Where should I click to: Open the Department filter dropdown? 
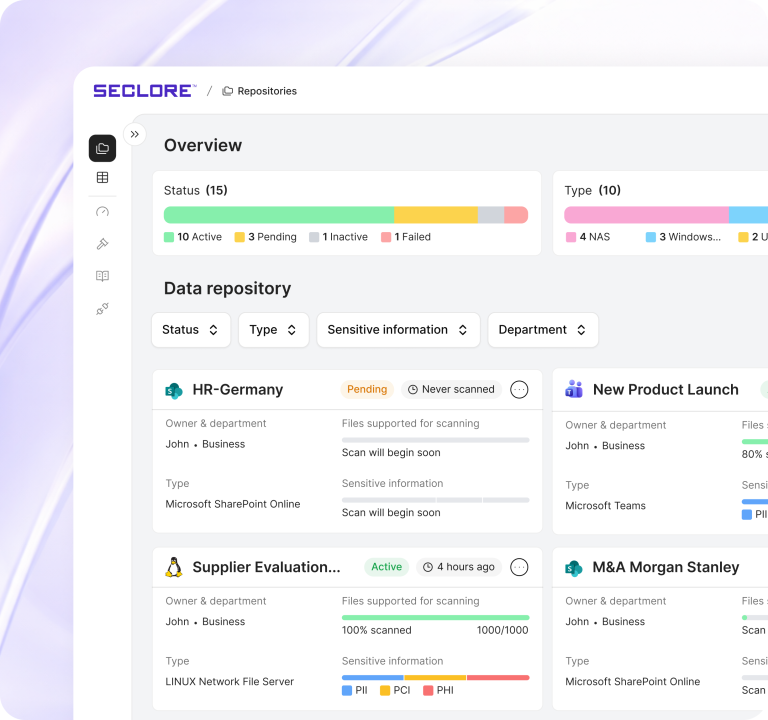[543, 330]
